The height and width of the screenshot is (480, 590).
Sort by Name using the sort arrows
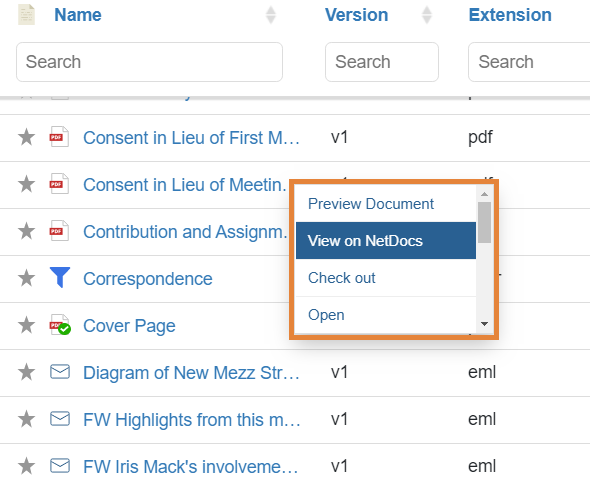click(271, 15)
